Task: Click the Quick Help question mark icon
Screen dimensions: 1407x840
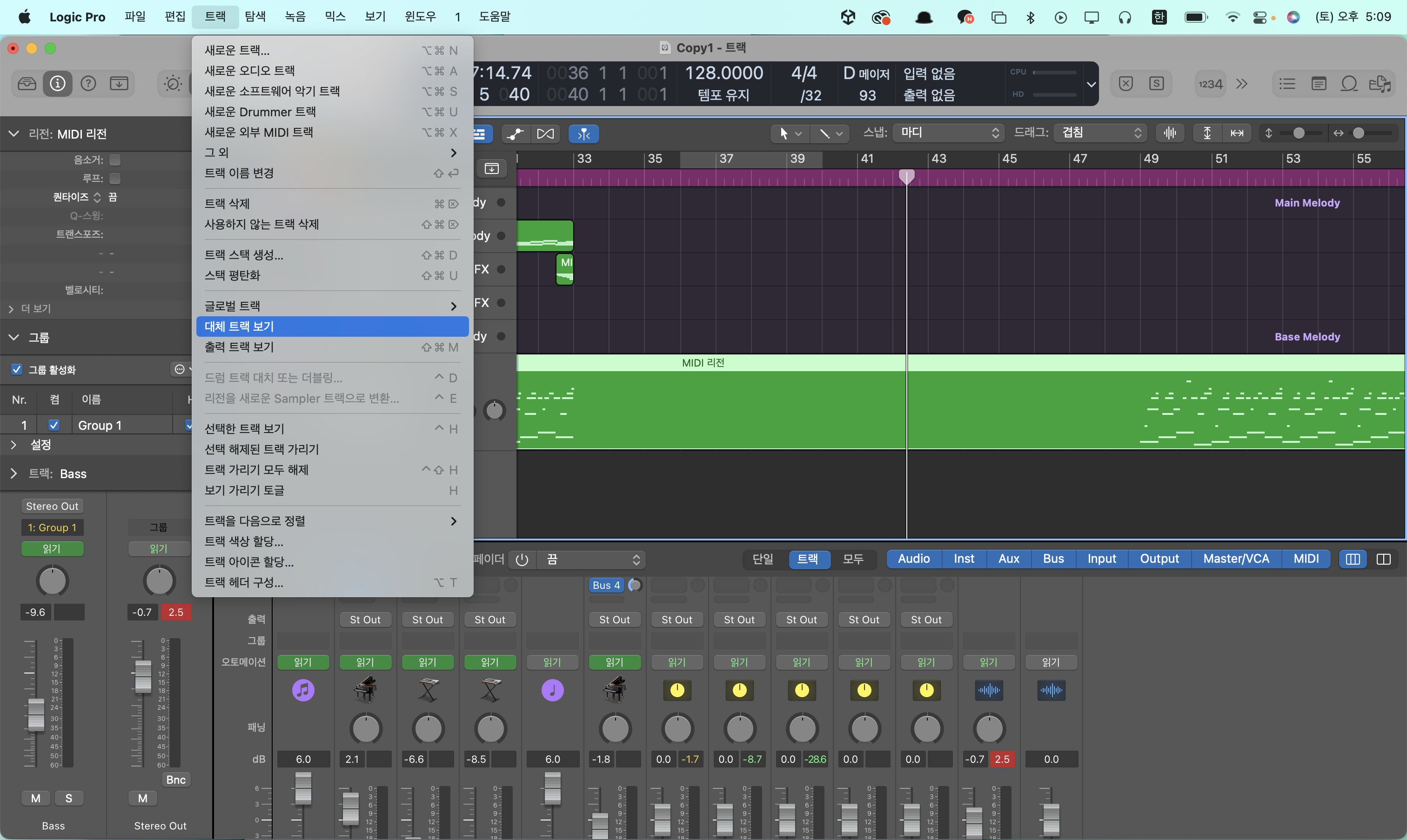Action: 88,84
